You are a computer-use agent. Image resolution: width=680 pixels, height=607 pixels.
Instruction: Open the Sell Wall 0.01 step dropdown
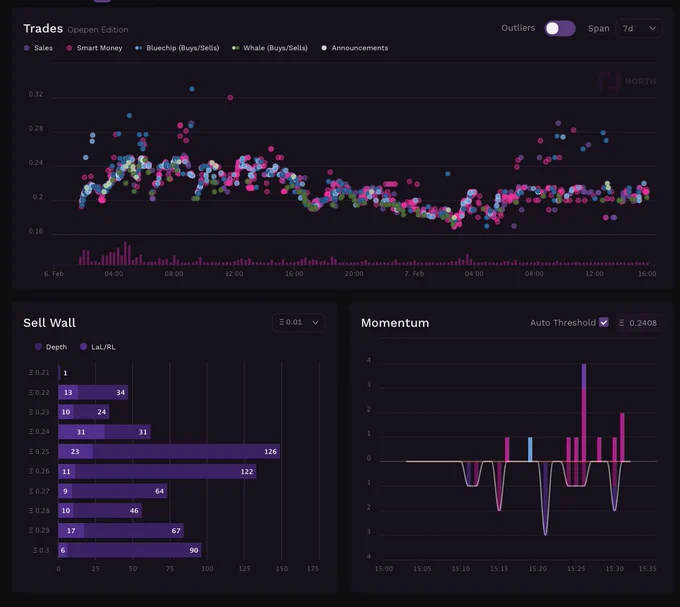pos(298,323)
